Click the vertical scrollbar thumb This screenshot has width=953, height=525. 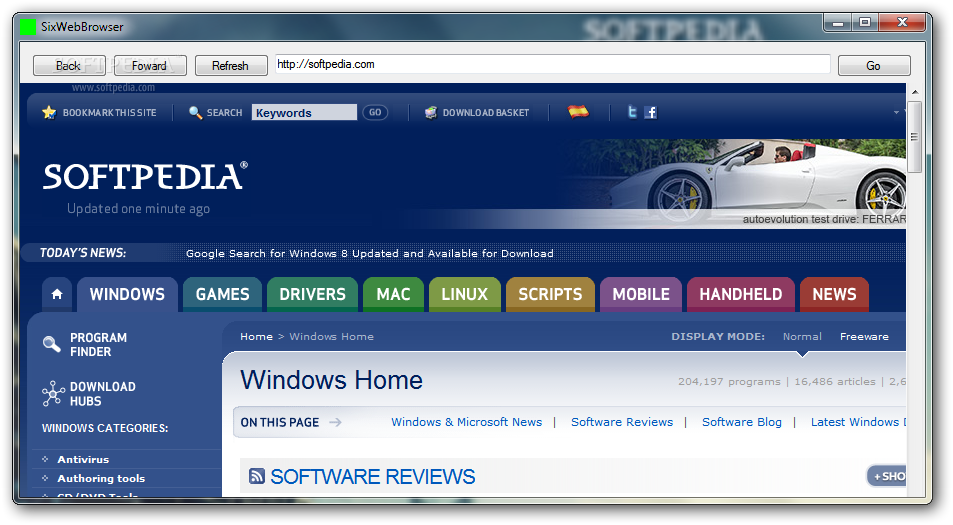coord(915,137)
